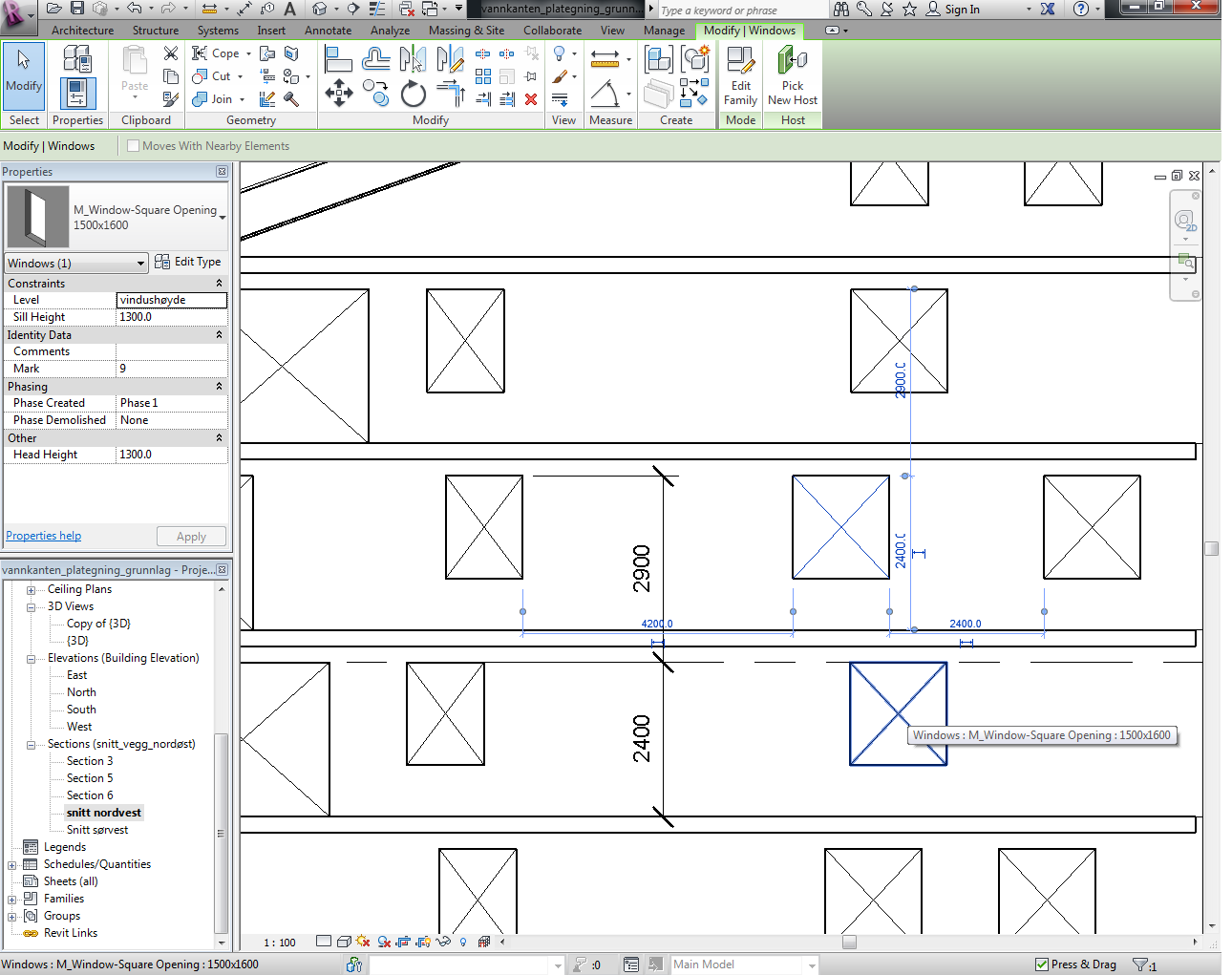Collapse the Elevations (Building Elevation) node
The image size is (1232, 975).
31,659
